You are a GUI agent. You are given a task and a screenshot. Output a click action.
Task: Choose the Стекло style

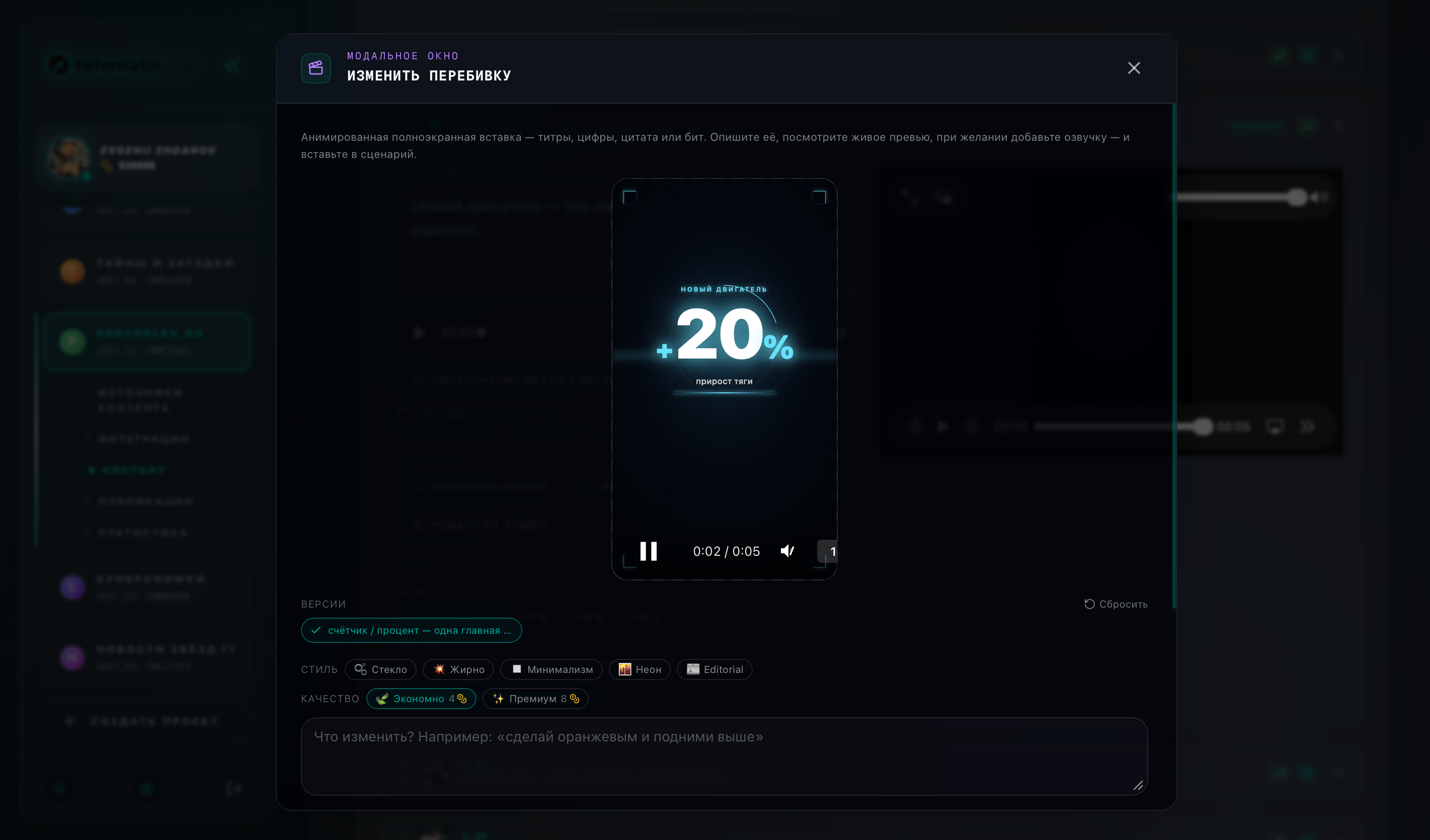tap(380, 669)
